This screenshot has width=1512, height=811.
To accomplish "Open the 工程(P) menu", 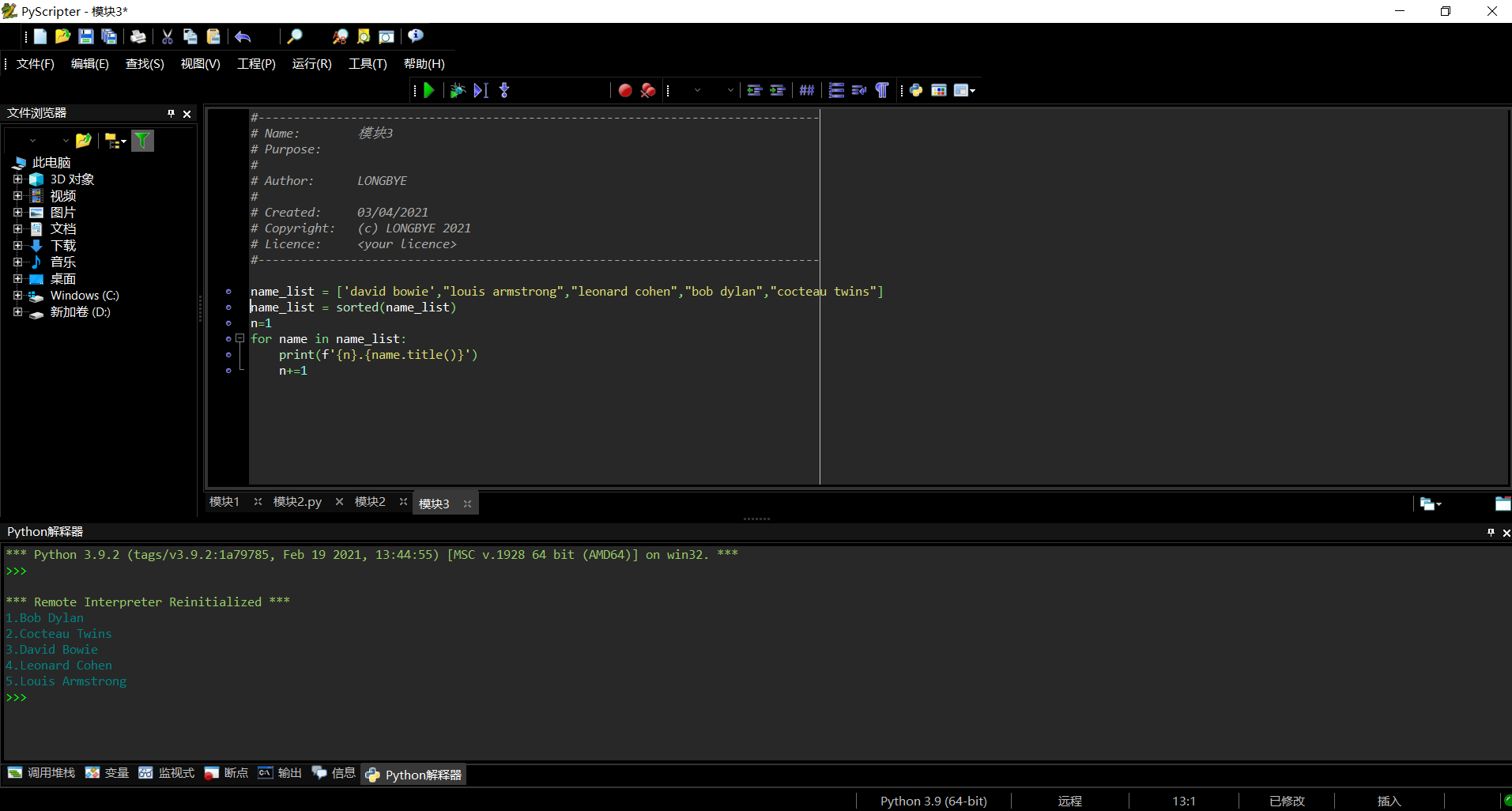I will (257, 64).
